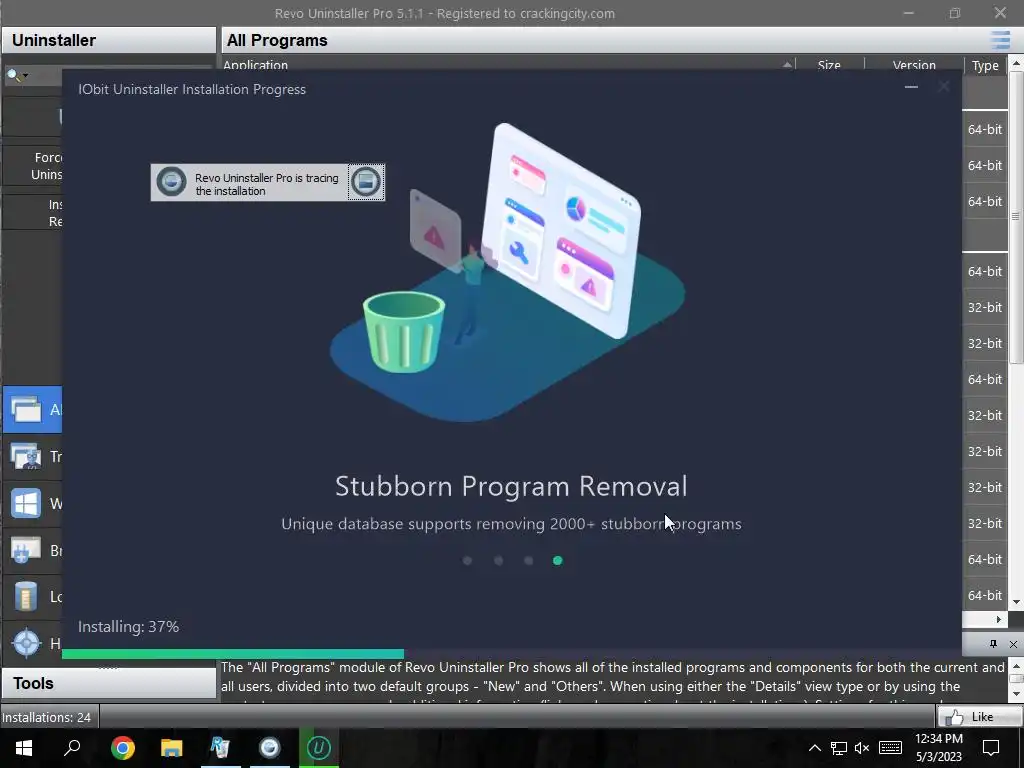Click the application column sort arrow
The width and height of the screenshot is (1024, 768).
tap(787, 65)
